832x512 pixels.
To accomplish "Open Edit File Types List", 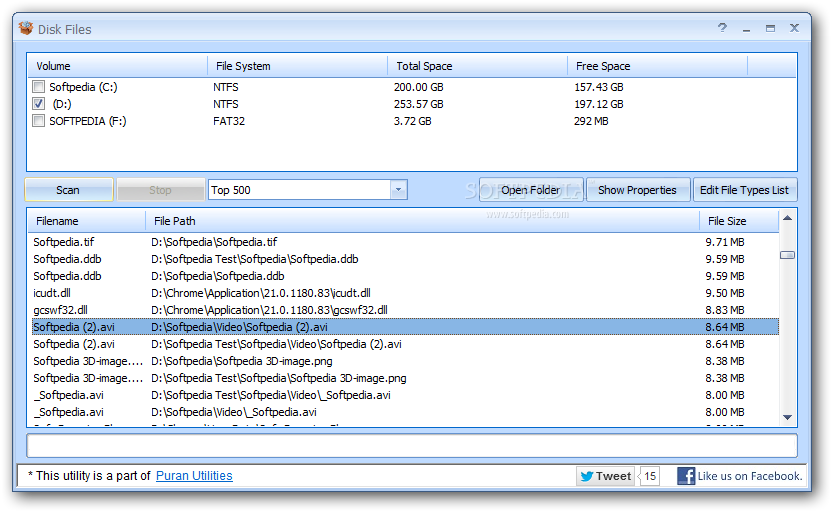I will click(x=744, y=190).
